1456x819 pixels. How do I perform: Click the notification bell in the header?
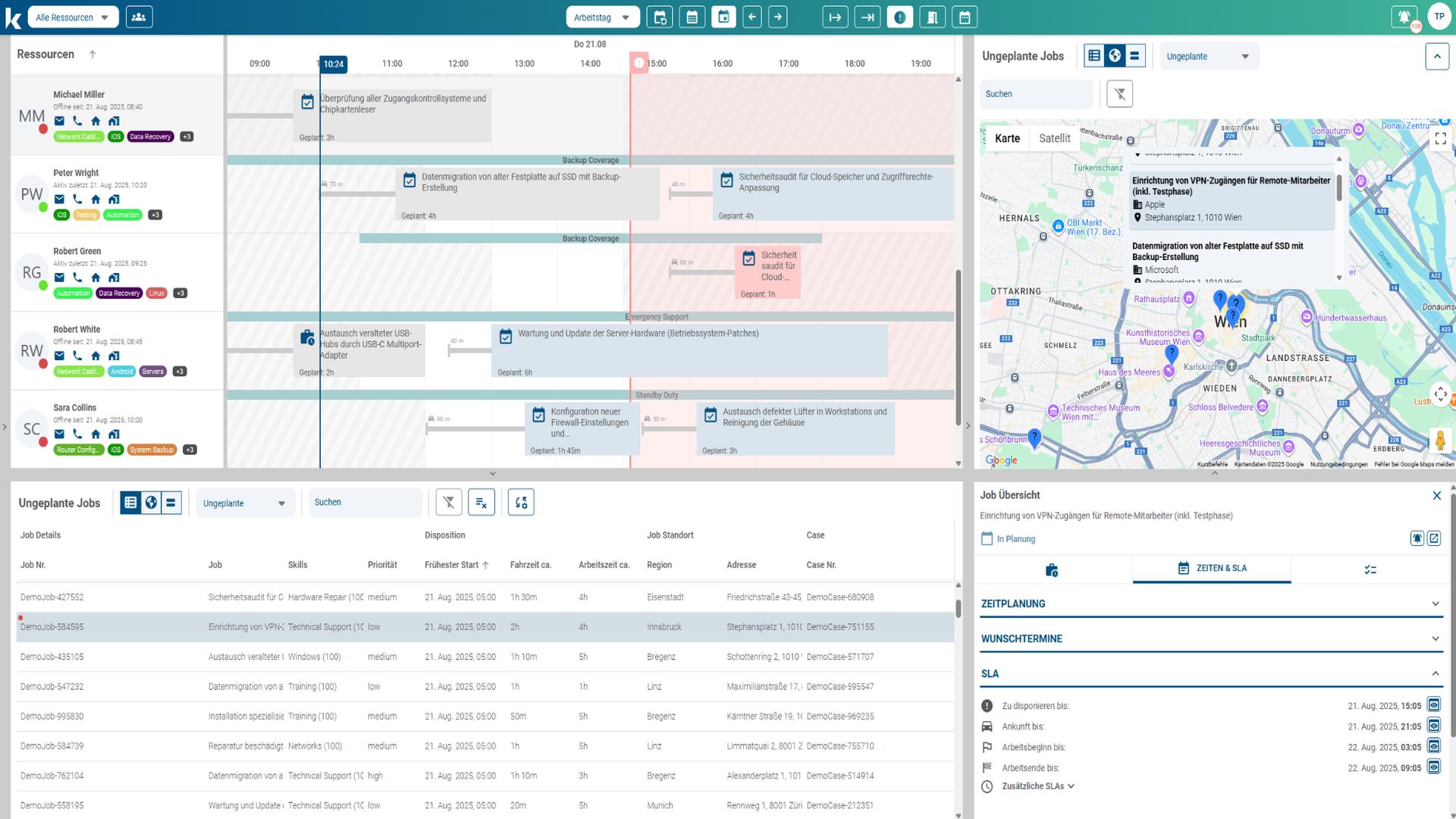1404,17
